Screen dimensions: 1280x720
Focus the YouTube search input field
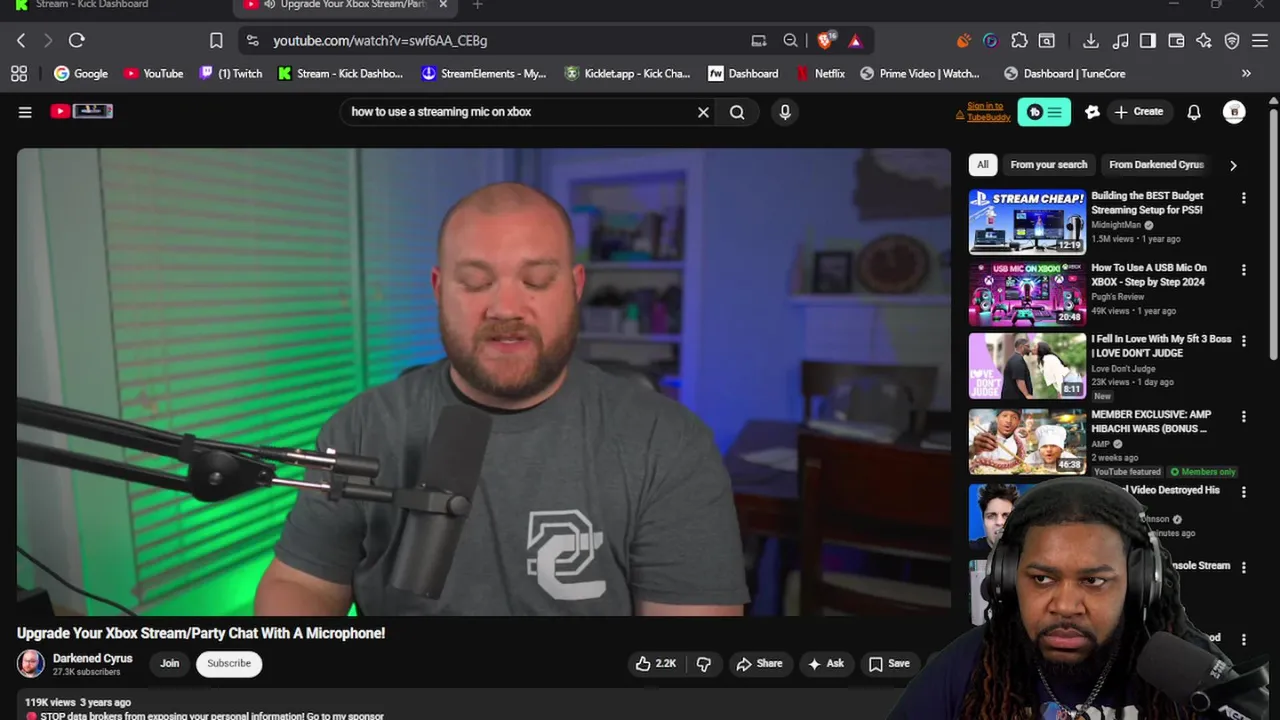pyautogui.click(x=520, y=112)
